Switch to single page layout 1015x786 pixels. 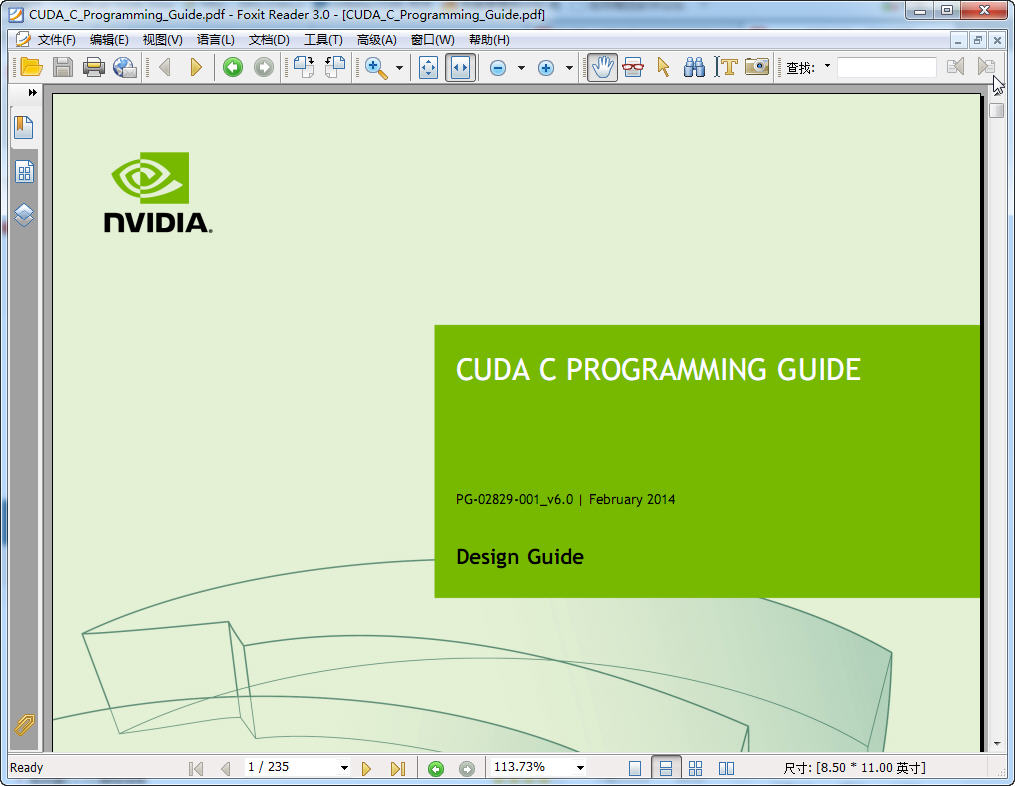pyautogui.click(x=635, y=769)
